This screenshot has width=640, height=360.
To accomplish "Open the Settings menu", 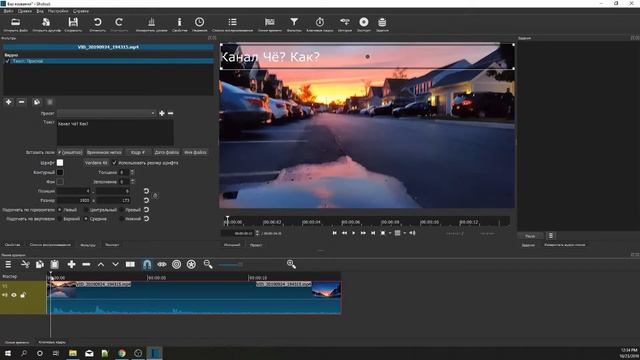I will (x=58, y=11).
